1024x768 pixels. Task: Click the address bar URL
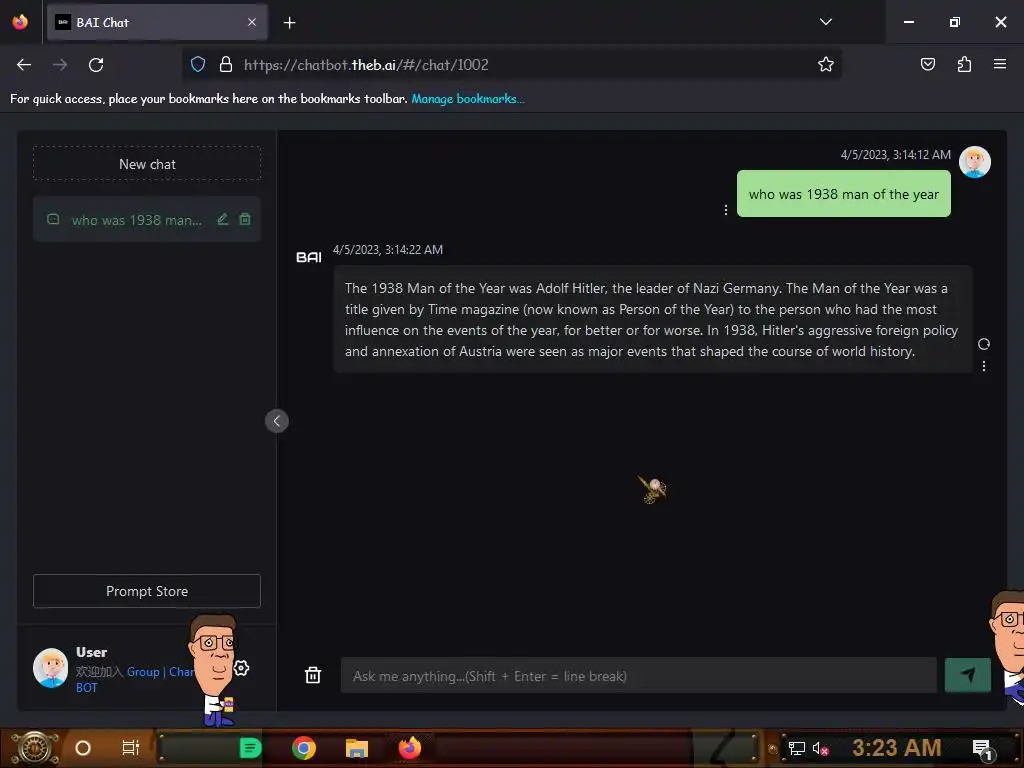366,65
